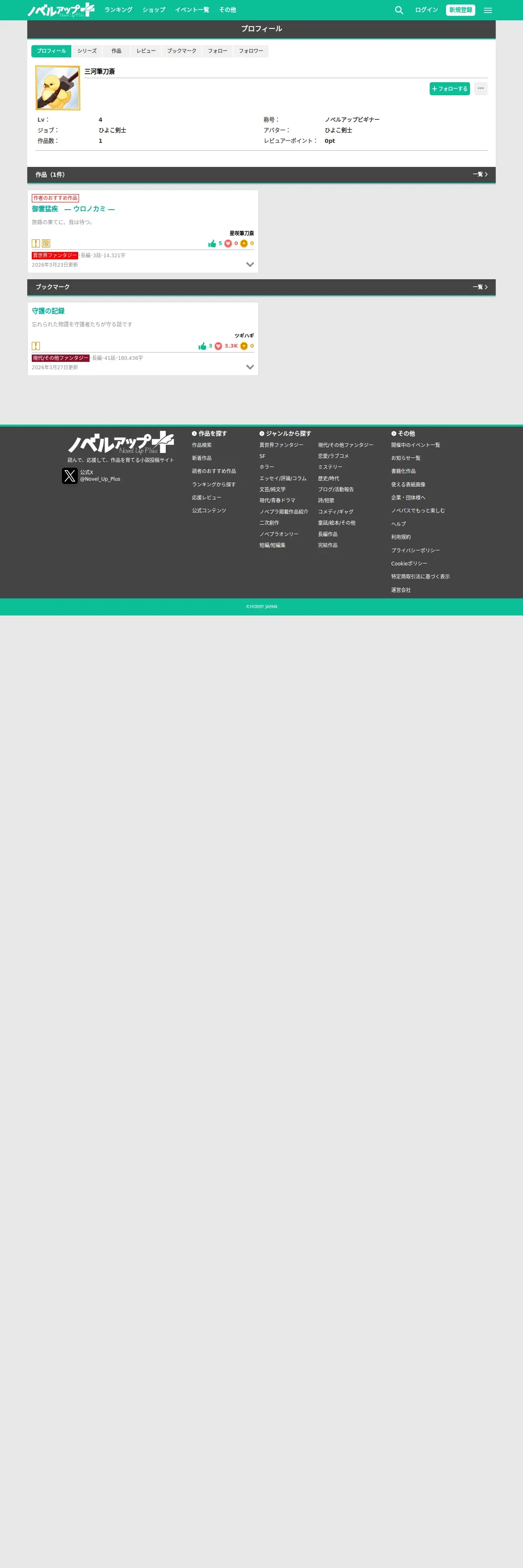The width and height of the screenshot is (523, 1568).
Task: Click the exclamation warning icon on 守護の記録 card
Action: [36, 346]
